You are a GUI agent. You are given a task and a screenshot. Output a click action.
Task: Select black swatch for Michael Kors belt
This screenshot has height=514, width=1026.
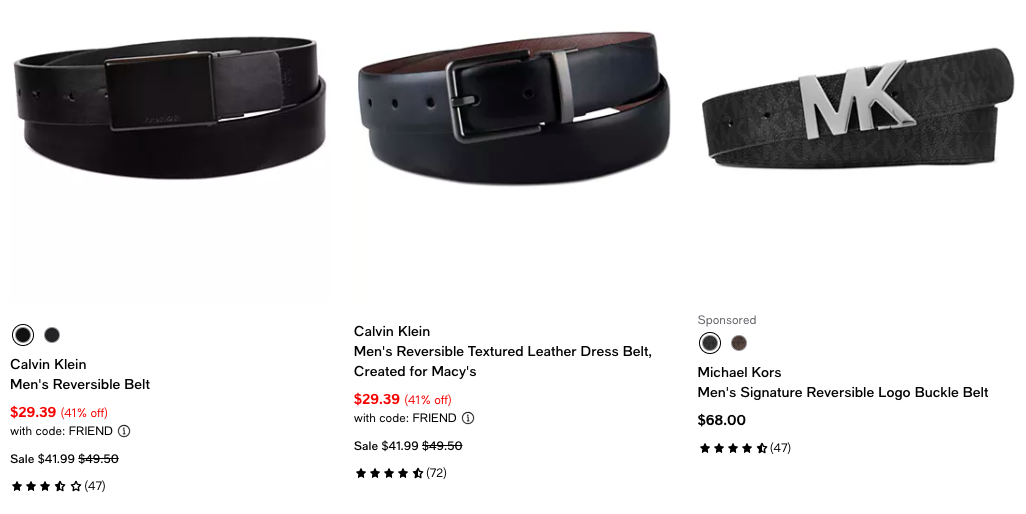click(710, 343)
